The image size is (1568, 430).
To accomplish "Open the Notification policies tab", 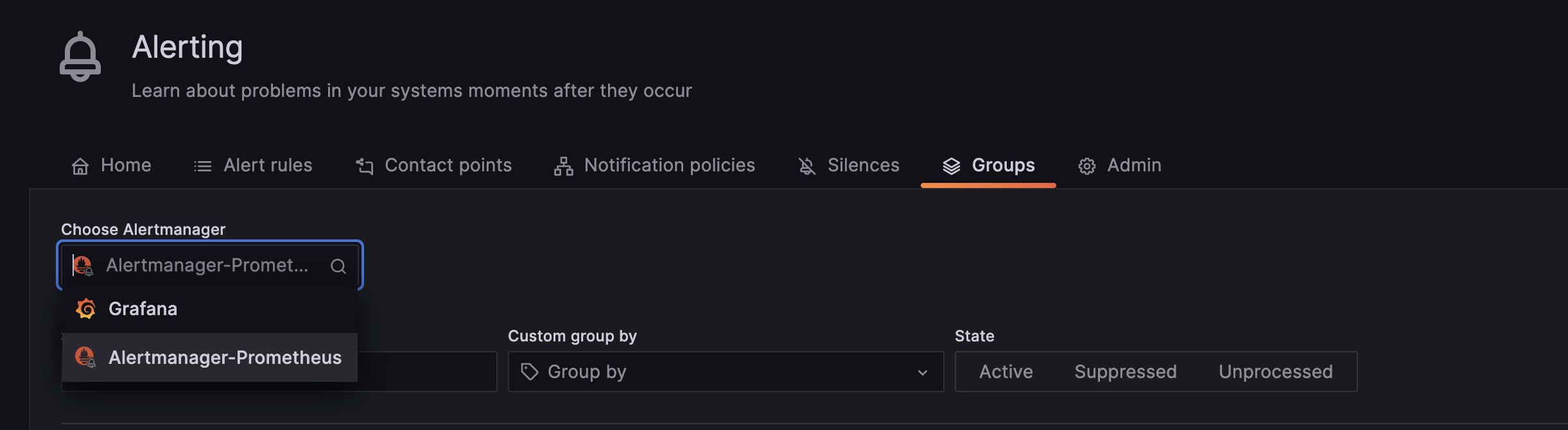I will tap(668, 166).
